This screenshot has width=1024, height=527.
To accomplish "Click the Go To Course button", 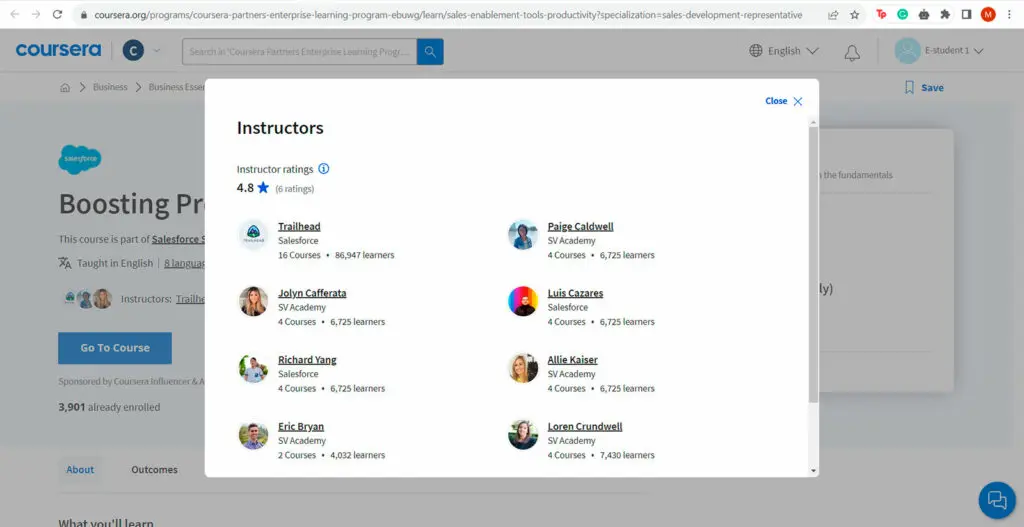I will point(115,348).
